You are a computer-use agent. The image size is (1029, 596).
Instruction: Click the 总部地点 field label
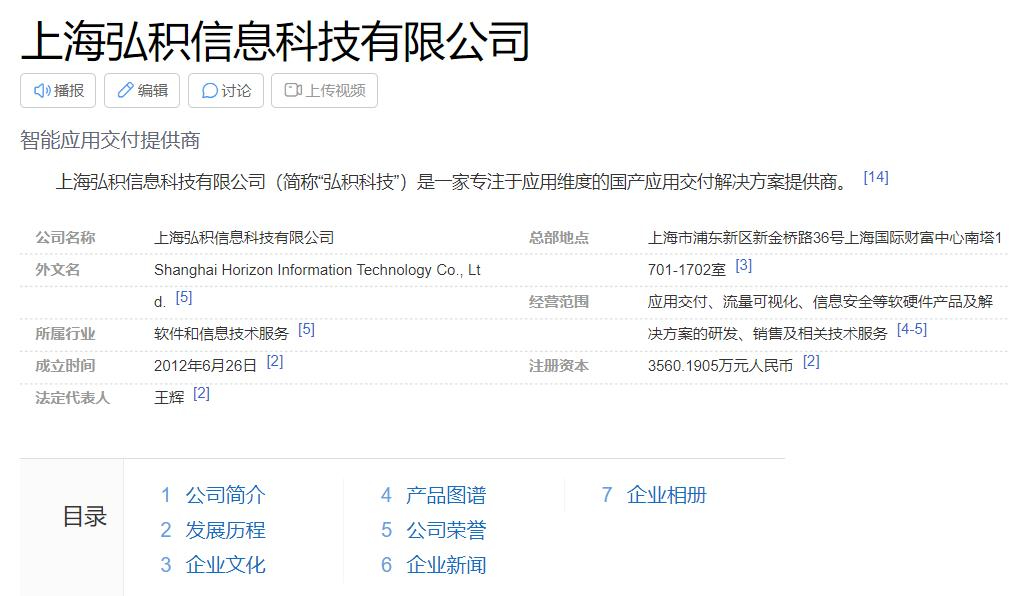click(559, 238)
